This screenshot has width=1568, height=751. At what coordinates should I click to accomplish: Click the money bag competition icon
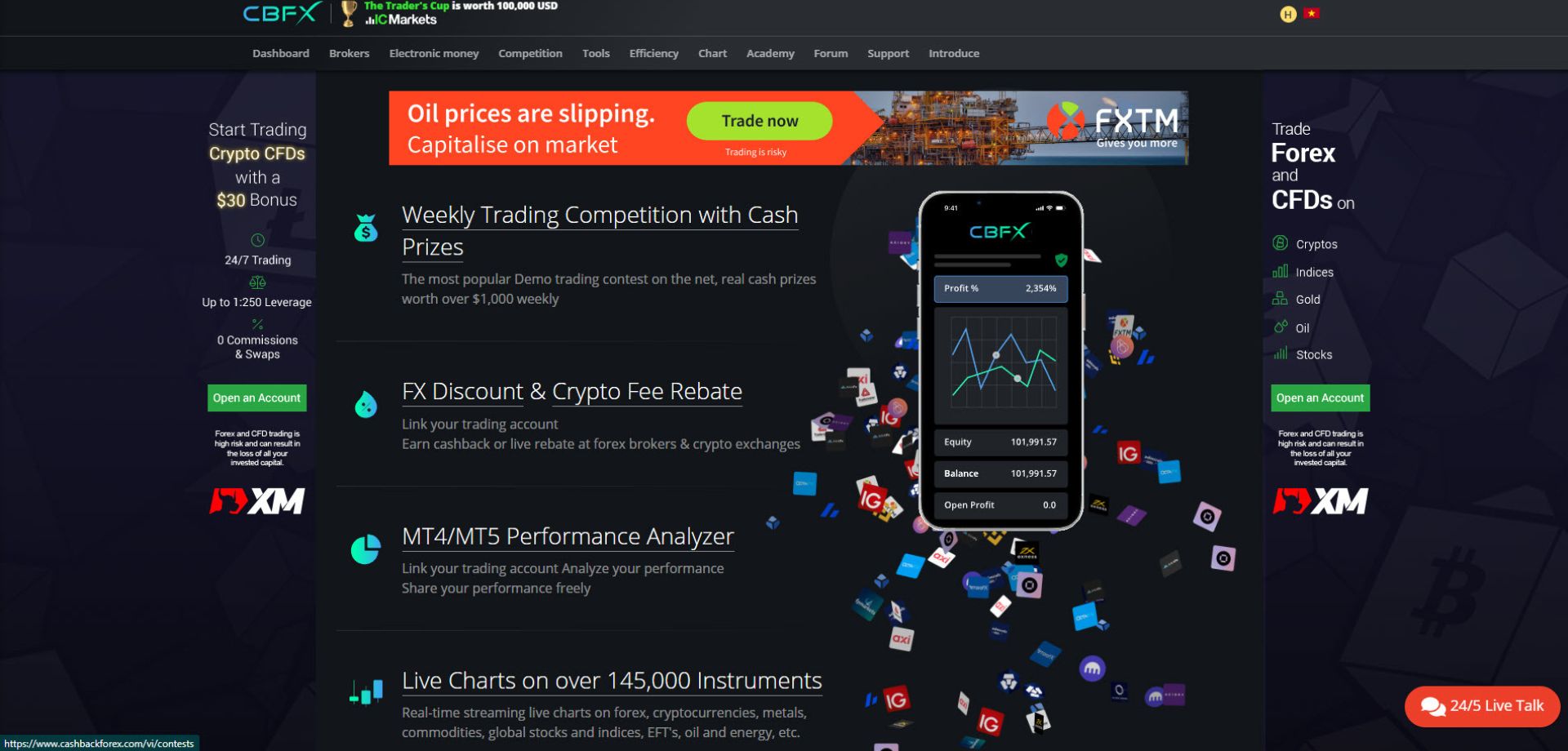pyautogui.click(x=366, y=228)
